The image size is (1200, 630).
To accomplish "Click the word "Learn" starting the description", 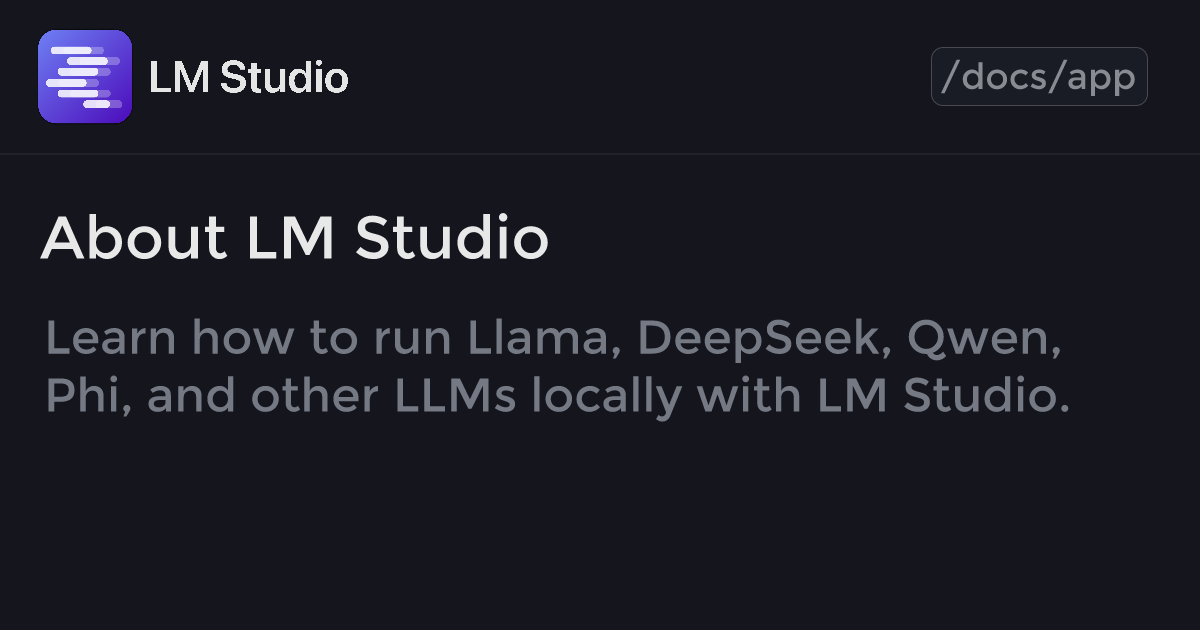I will tap(111, 338).
